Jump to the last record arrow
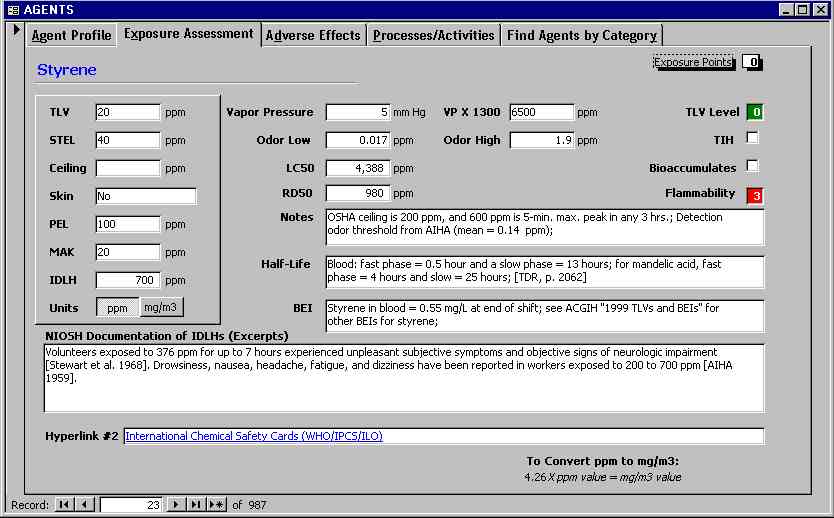The image size is (834, 518). tap(196, 505)
